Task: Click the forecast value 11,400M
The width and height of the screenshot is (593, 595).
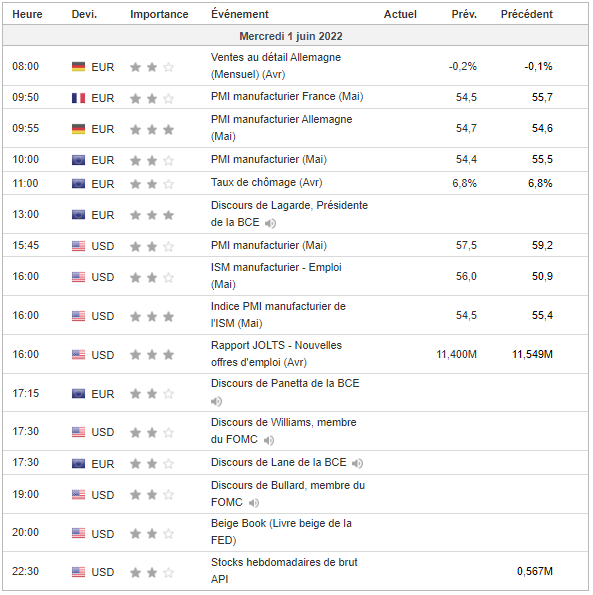Action: pos(456,355)
